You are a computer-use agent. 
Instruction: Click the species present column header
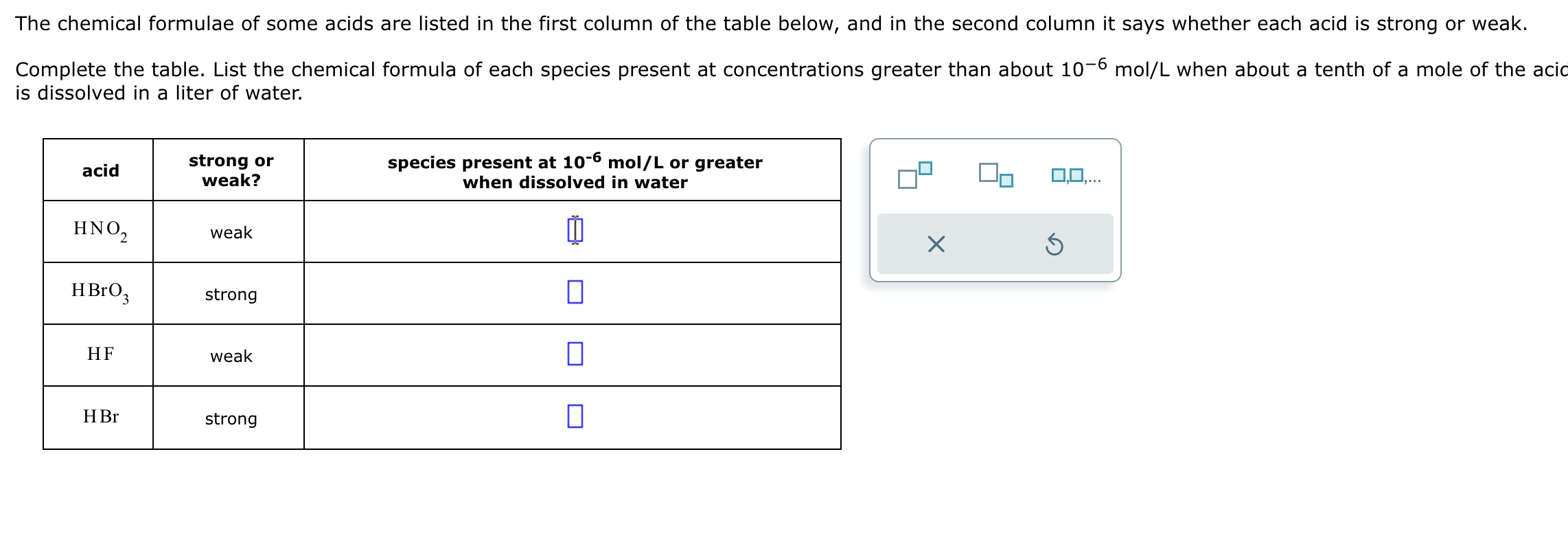coord(574,172)
